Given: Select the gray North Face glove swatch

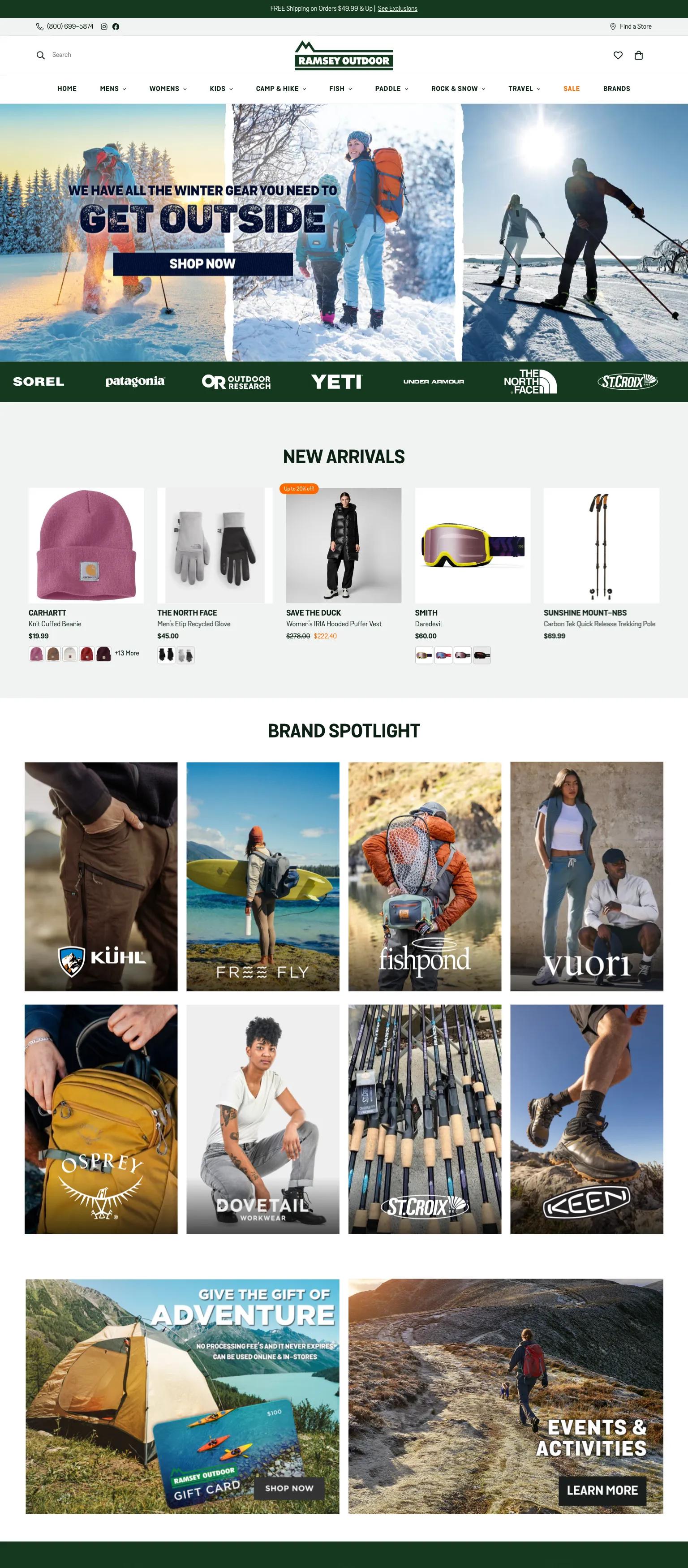Looking at the screenshot, I should point(186,655).
